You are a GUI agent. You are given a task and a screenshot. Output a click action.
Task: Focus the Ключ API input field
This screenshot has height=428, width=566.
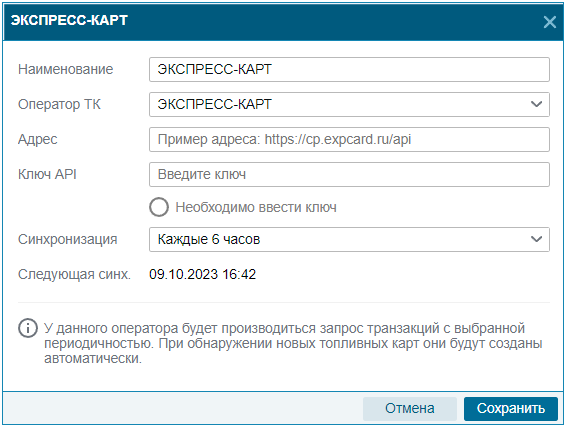pos(349,174)
